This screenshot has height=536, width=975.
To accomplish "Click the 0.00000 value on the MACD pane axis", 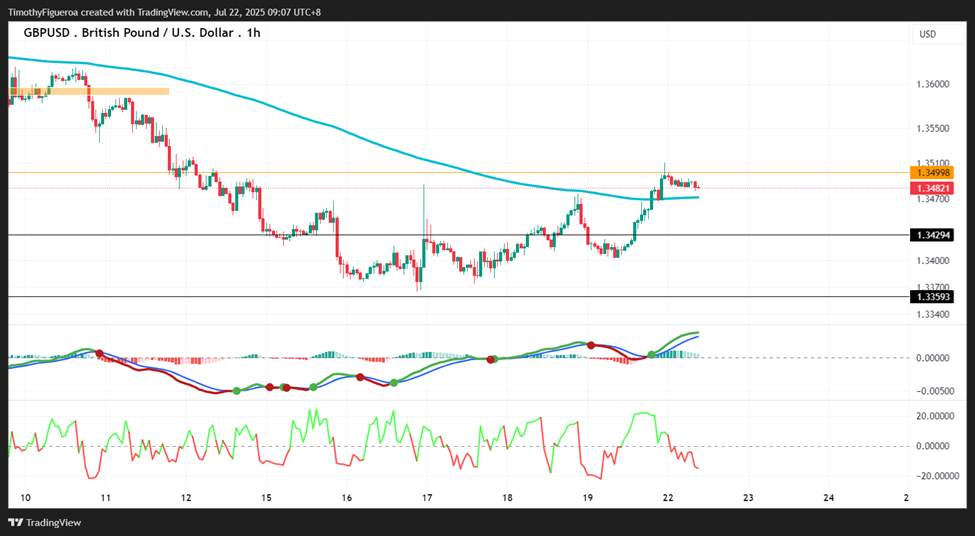I will coord(933,358).
